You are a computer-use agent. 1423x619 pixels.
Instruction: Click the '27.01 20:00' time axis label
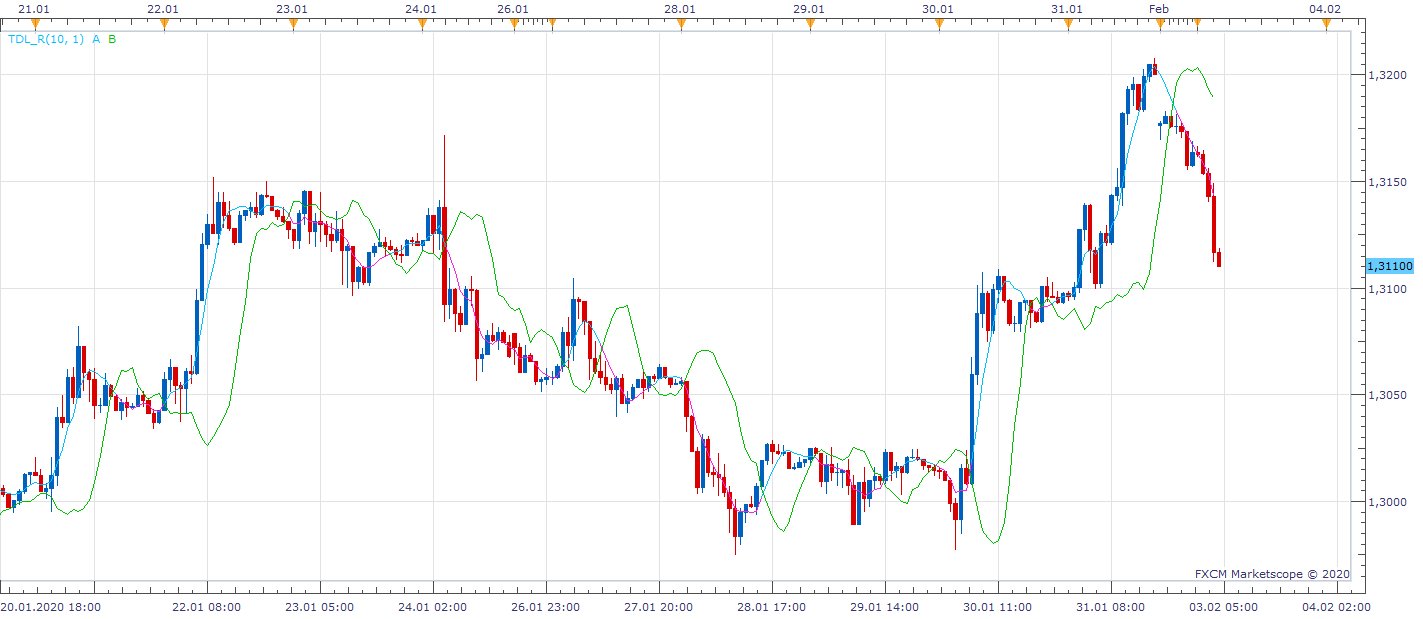[659, 606]
